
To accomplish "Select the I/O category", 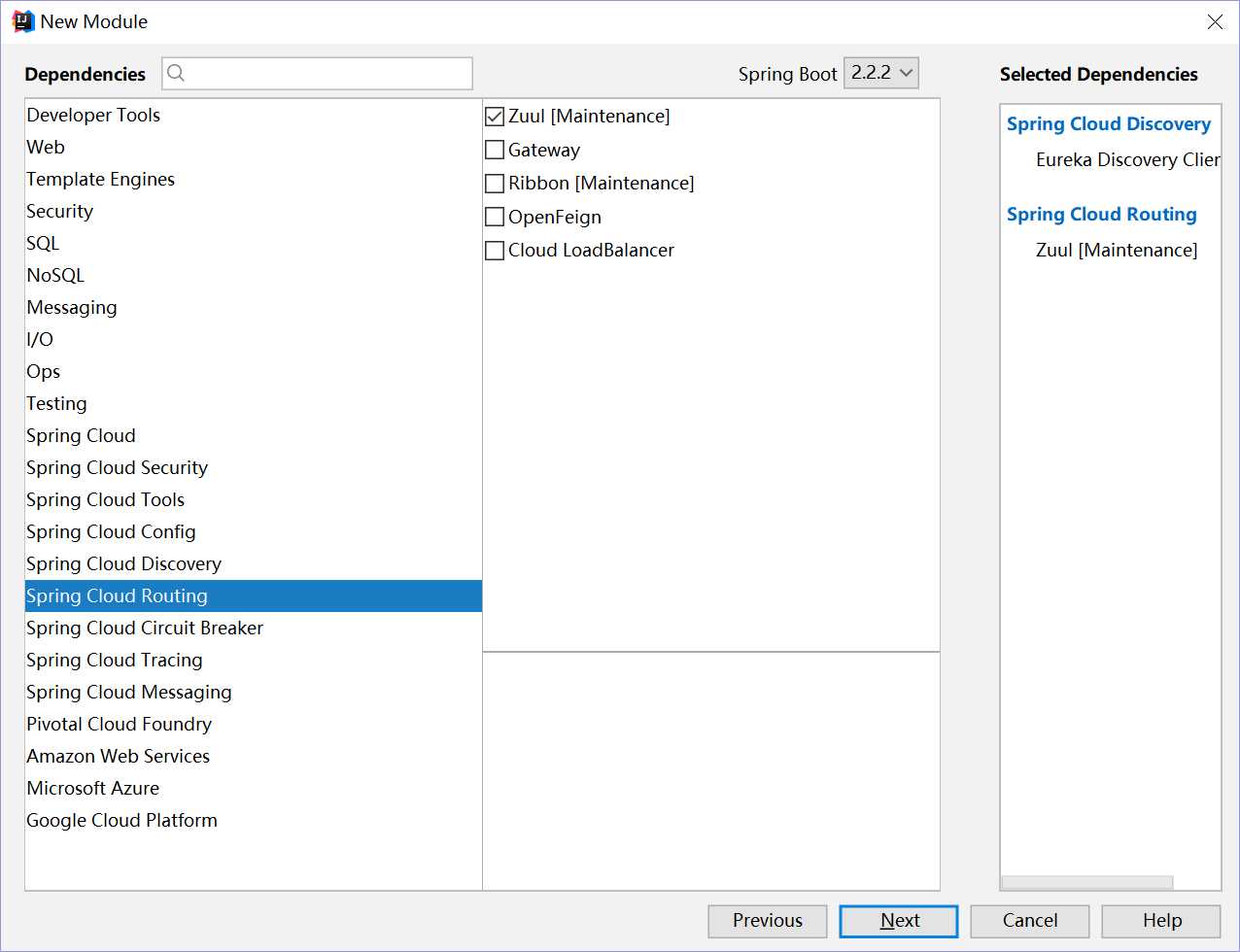I will 254,339.
